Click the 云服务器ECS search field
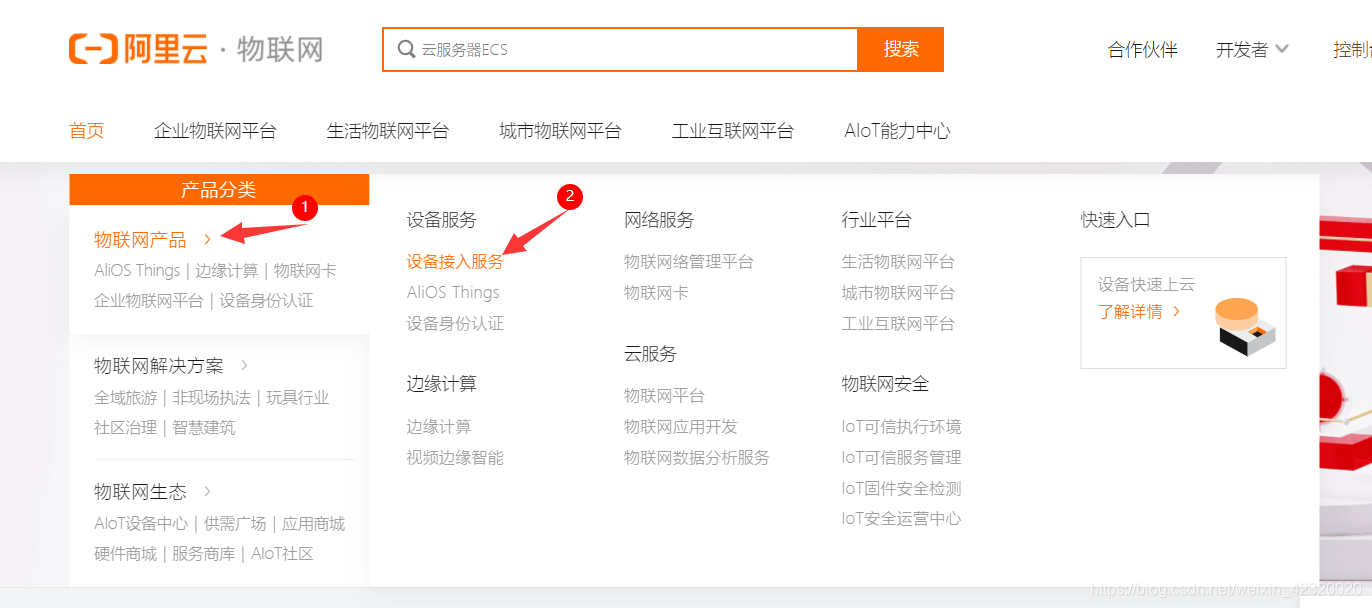Screen dimensions: 1372x608 click(x=620, y=50)
